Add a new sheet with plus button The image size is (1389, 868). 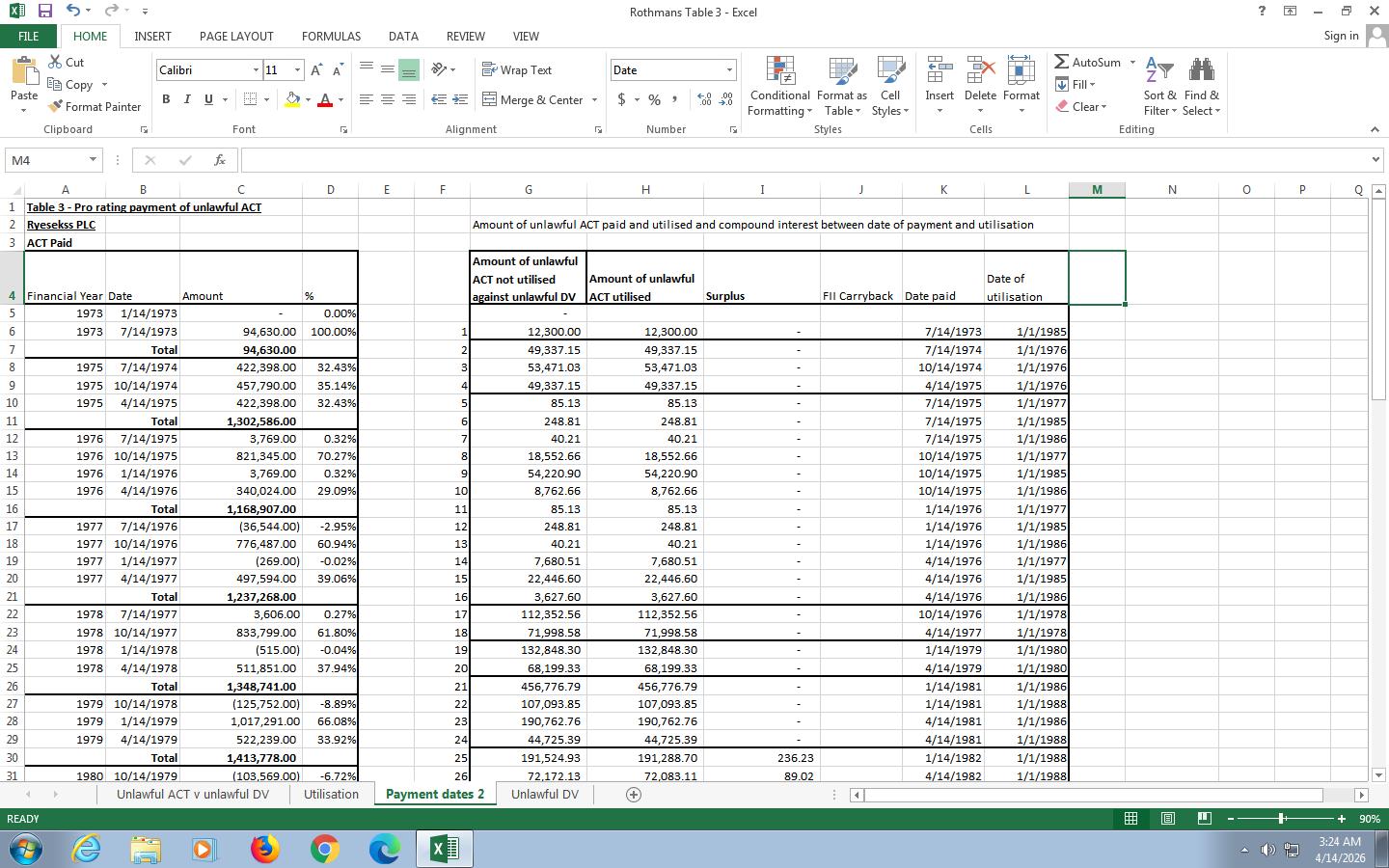pyautogui.click(x=634, y=794)
